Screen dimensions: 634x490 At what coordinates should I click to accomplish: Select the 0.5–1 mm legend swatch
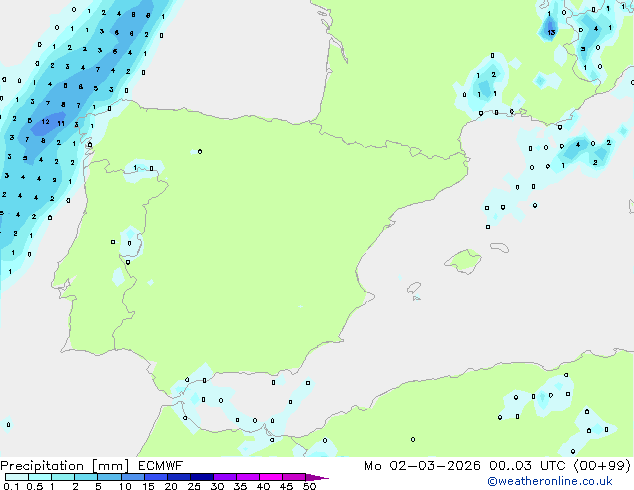click(40, 477)
